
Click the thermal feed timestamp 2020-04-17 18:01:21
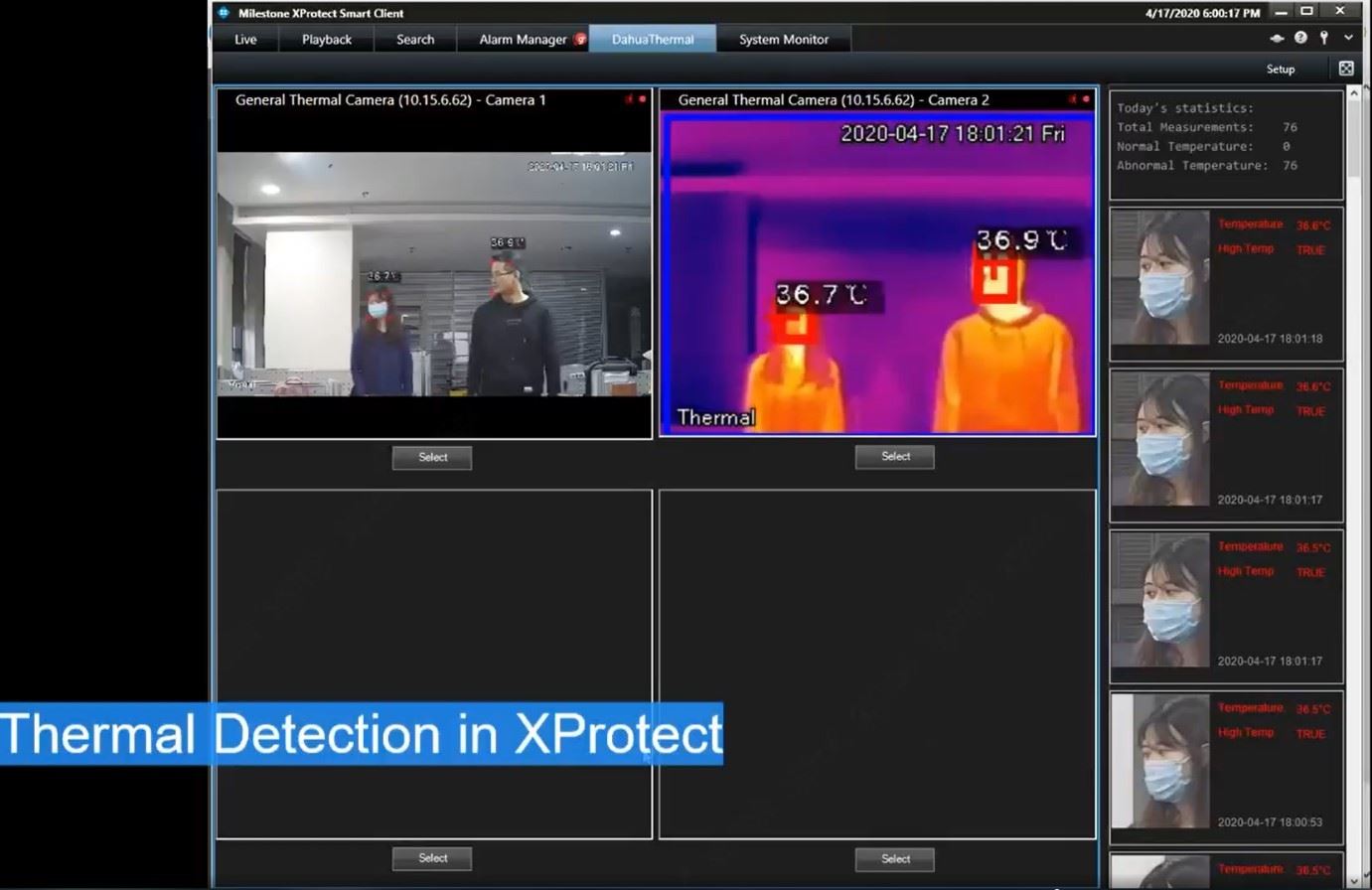coord(952,133)
